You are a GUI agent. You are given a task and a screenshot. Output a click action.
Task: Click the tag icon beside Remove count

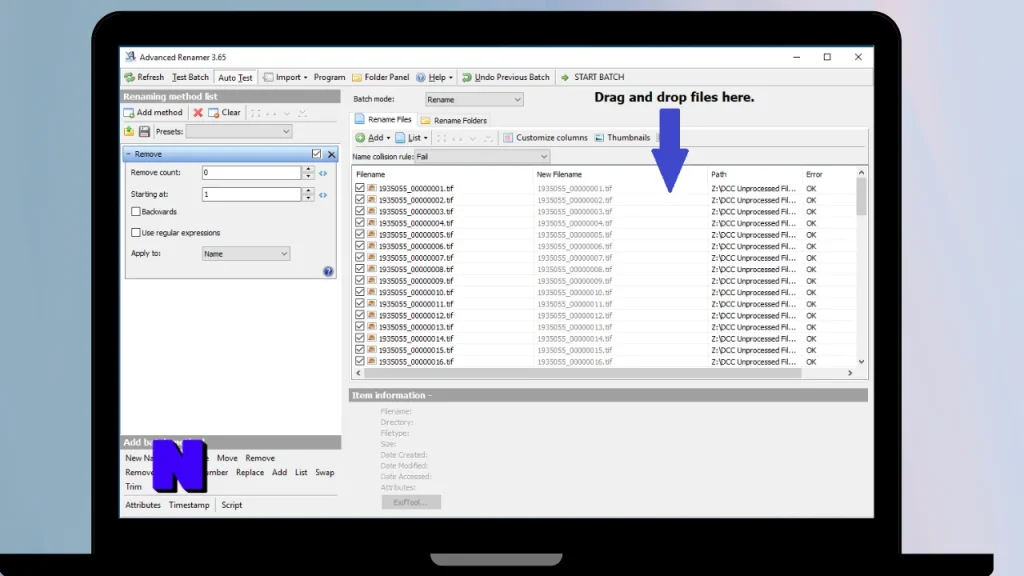coord(323,173)
